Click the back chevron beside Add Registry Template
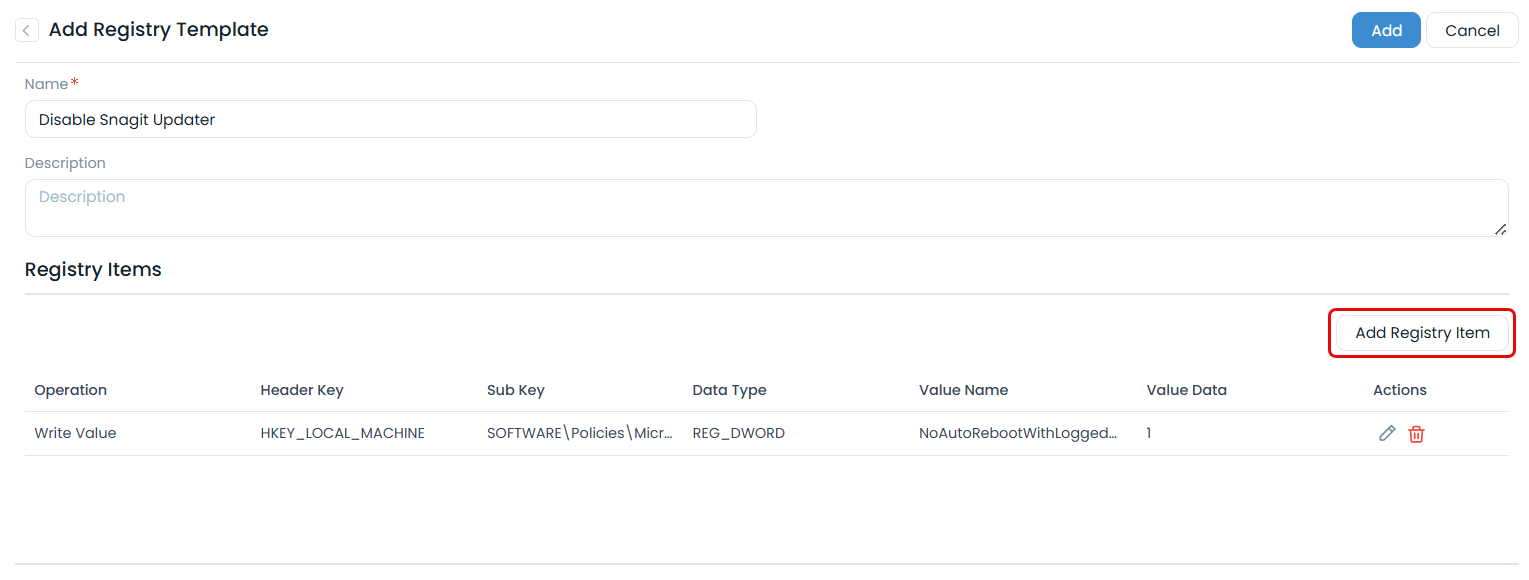Viewport: 1529px width, 580px height. [26, 29]
